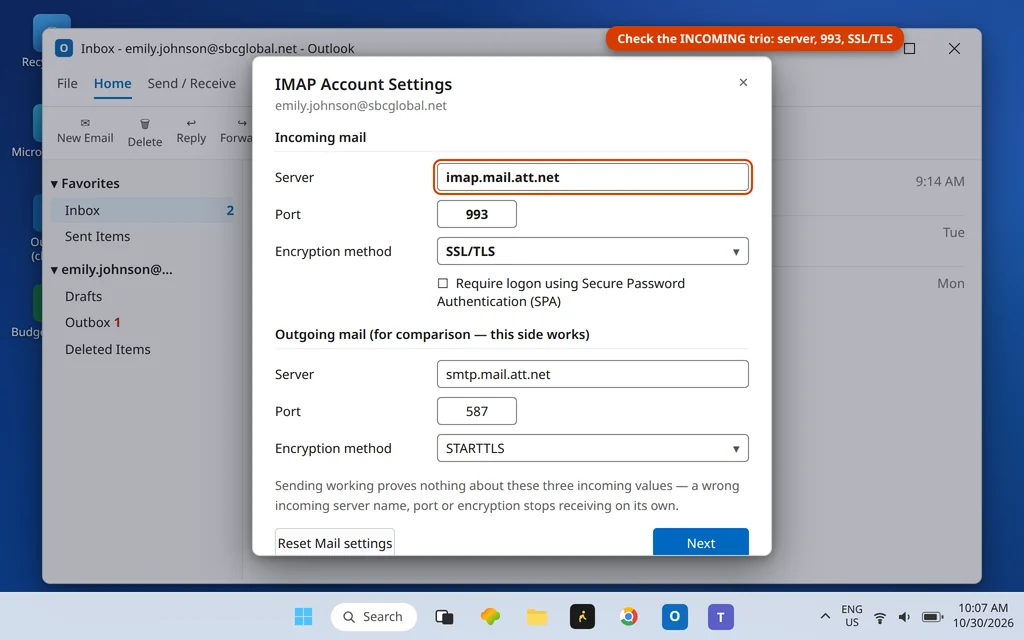The width and height of the screenshot is (1024, 640).
Task: Enable Require logon using SPA checkbox
Action: 443,283
